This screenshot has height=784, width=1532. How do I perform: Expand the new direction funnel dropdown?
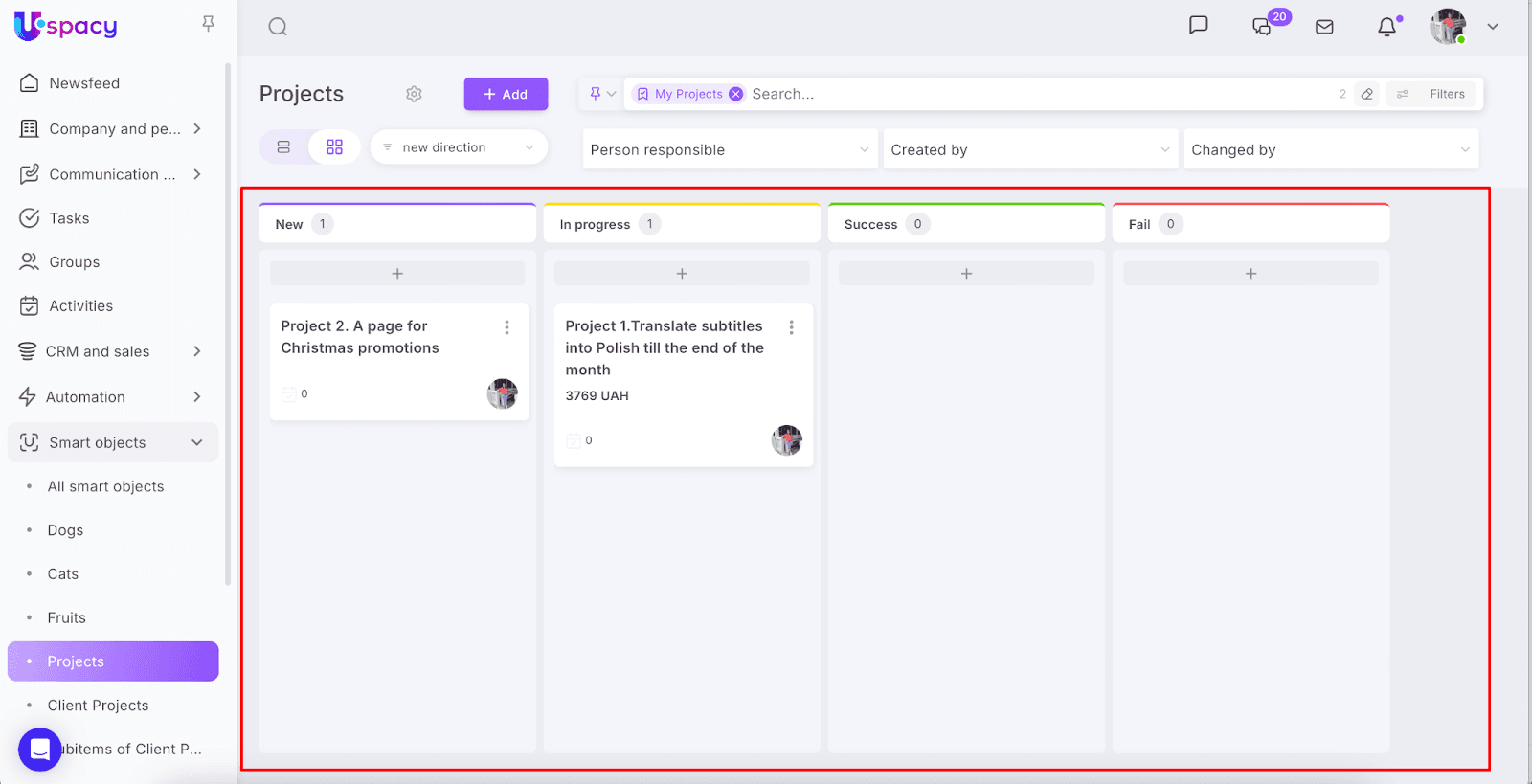click(x=459, y=147)
